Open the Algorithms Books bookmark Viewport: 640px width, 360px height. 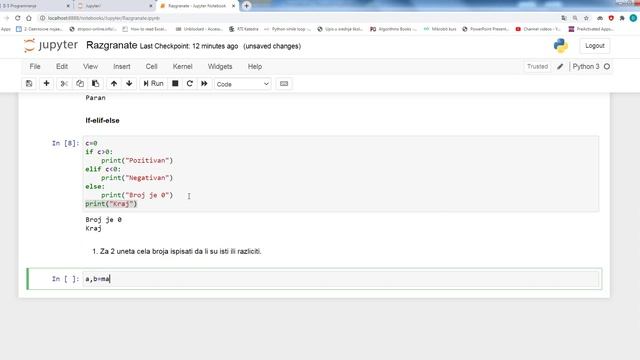click(394, 29)
